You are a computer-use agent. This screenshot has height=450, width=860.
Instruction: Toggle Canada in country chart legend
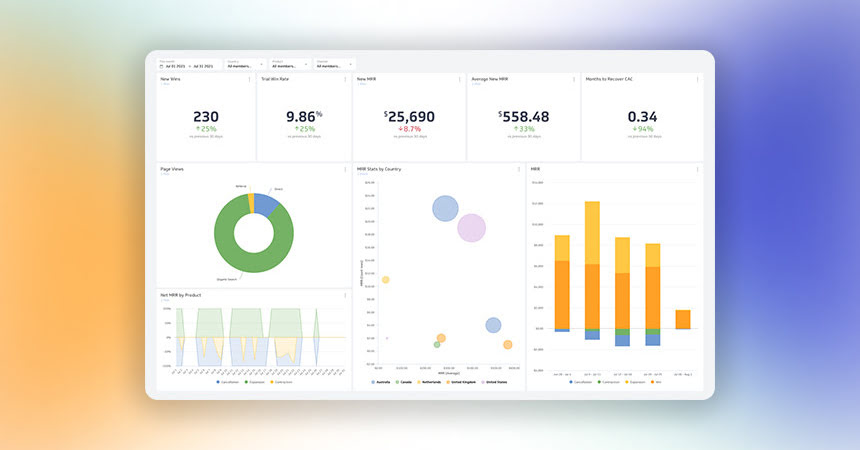(404, 382)
